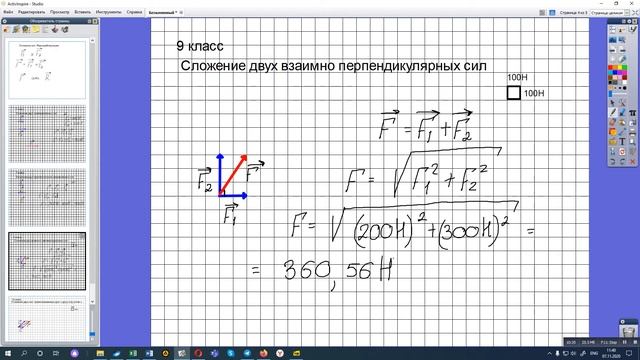Toggle pin on Page Browser panel

point(95,21)
